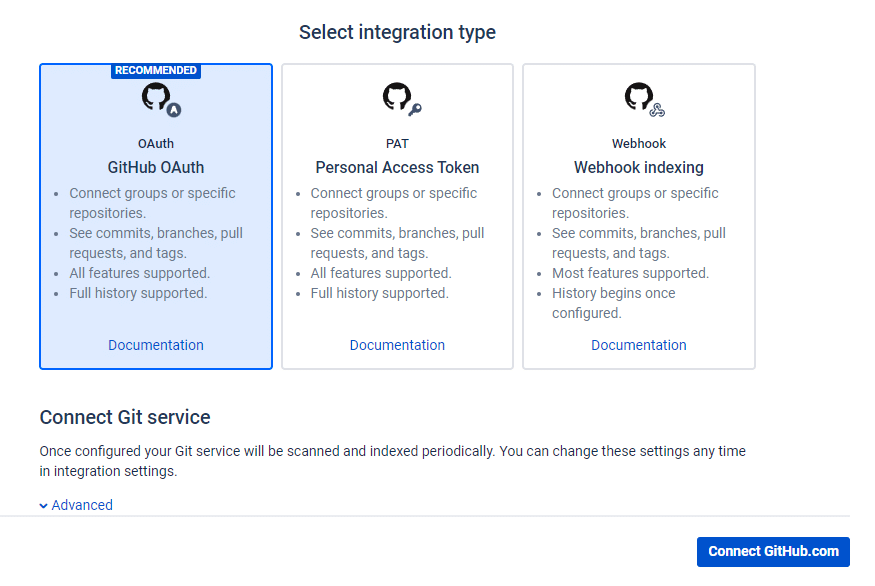Open Documentation link under Personal Access Token
This screenshot has width=875, height=586.
397,345
